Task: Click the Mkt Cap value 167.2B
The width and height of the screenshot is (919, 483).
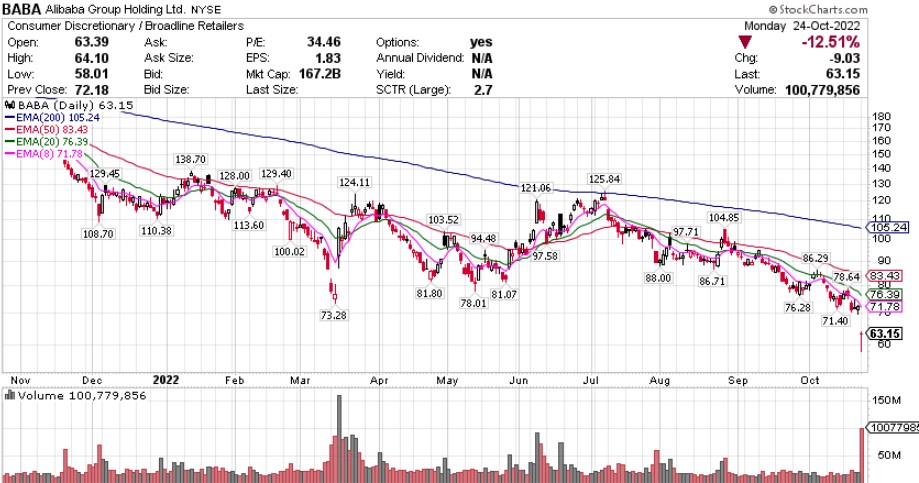Action: click(320, 74)
